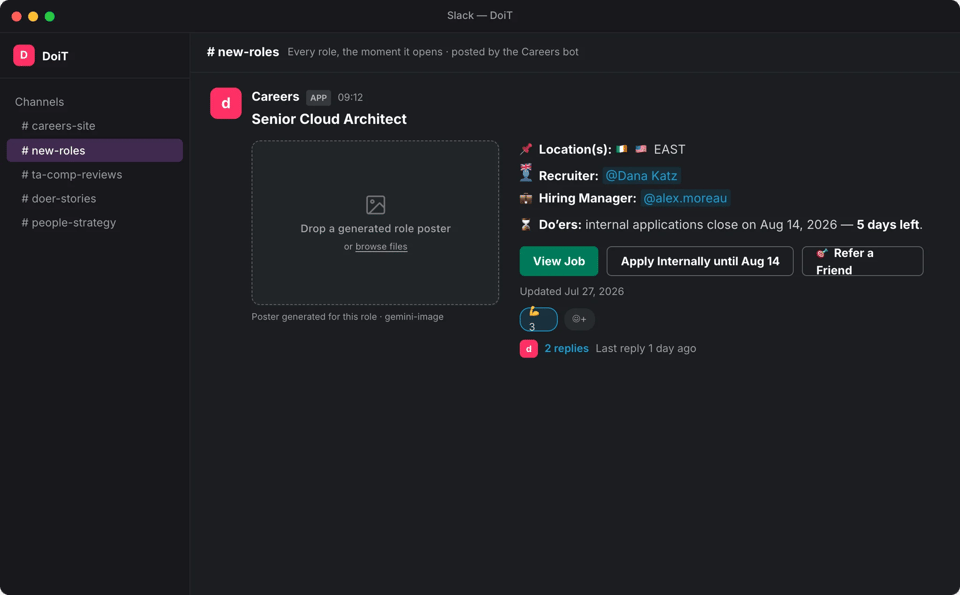
Task: Click the role poster drop area
Action: (x=375, y=222)
